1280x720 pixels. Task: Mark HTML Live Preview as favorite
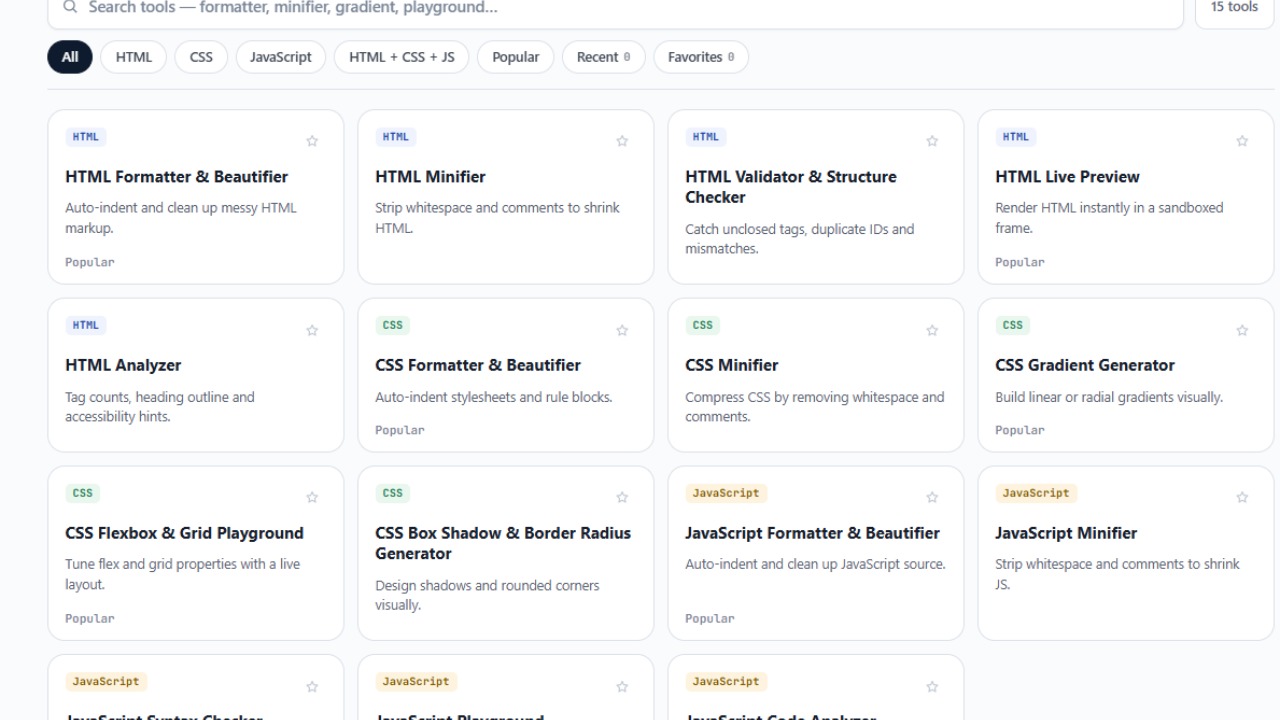1242,141
